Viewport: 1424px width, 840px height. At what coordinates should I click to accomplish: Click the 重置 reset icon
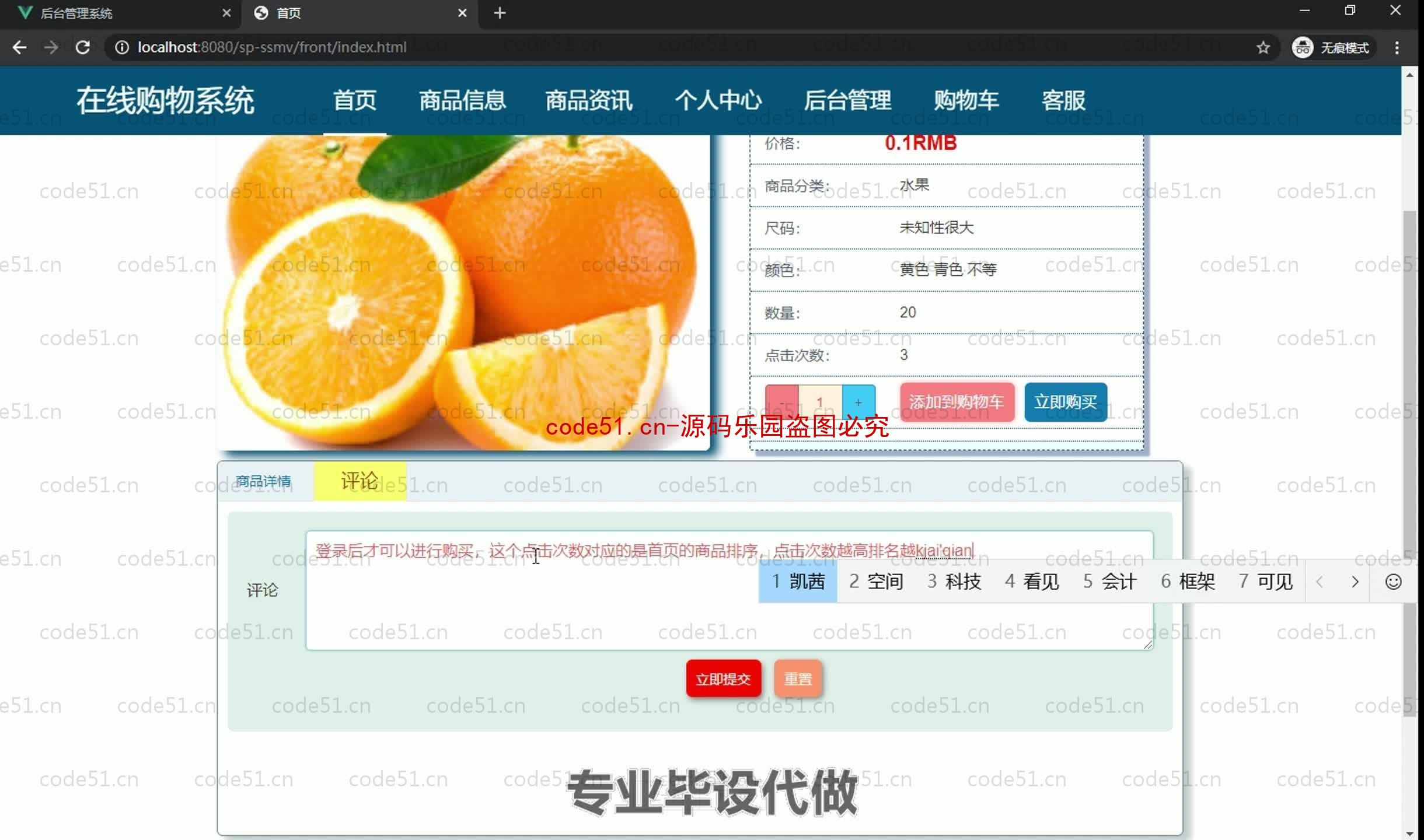pos(797,679)
